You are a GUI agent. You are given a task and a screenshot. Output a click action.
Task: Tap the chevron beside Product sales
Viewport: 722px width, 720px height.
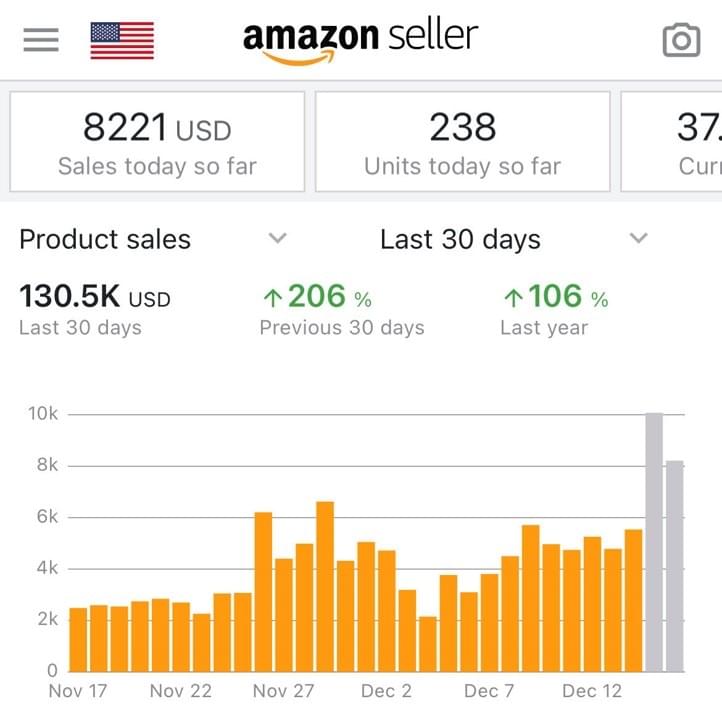278,238
